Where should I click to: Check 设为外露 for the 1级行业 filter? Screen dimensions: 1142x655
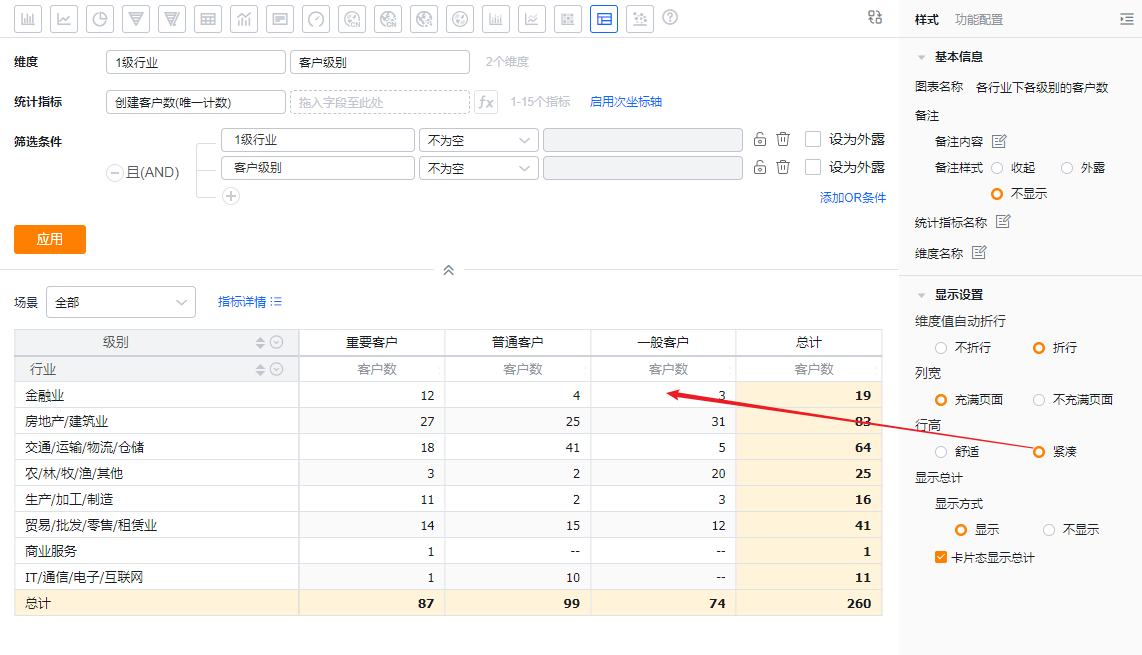[x=813, y=140]
